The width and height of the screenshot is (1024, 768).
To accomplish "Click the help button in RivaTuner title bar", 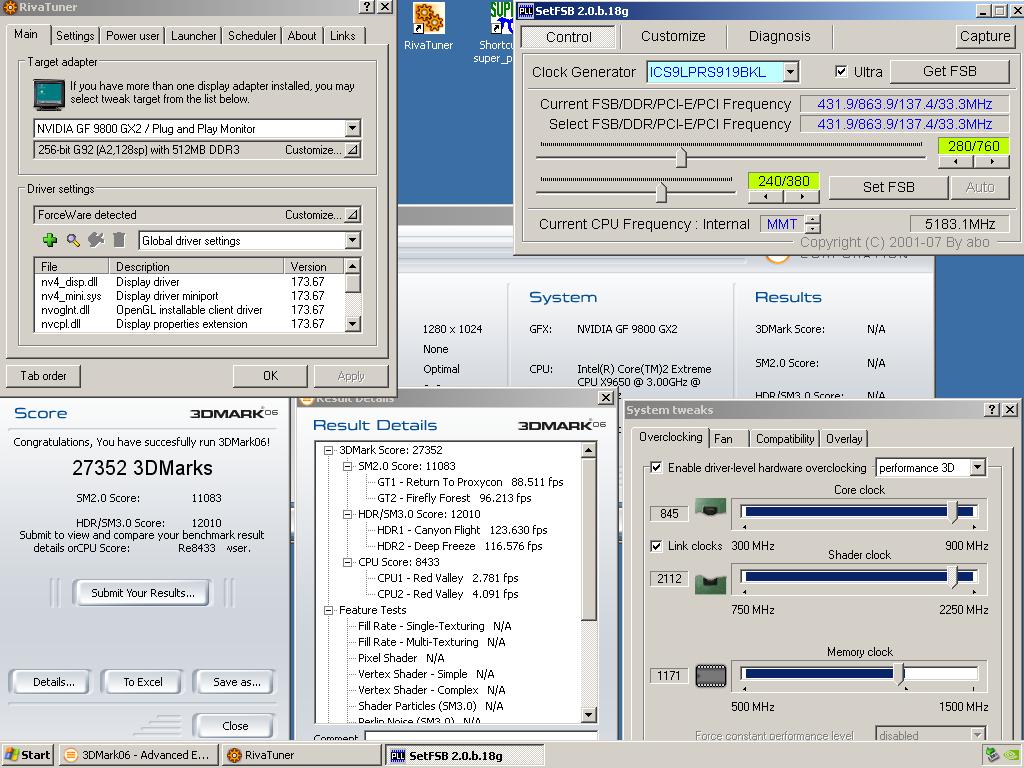I will coord(368,7).
